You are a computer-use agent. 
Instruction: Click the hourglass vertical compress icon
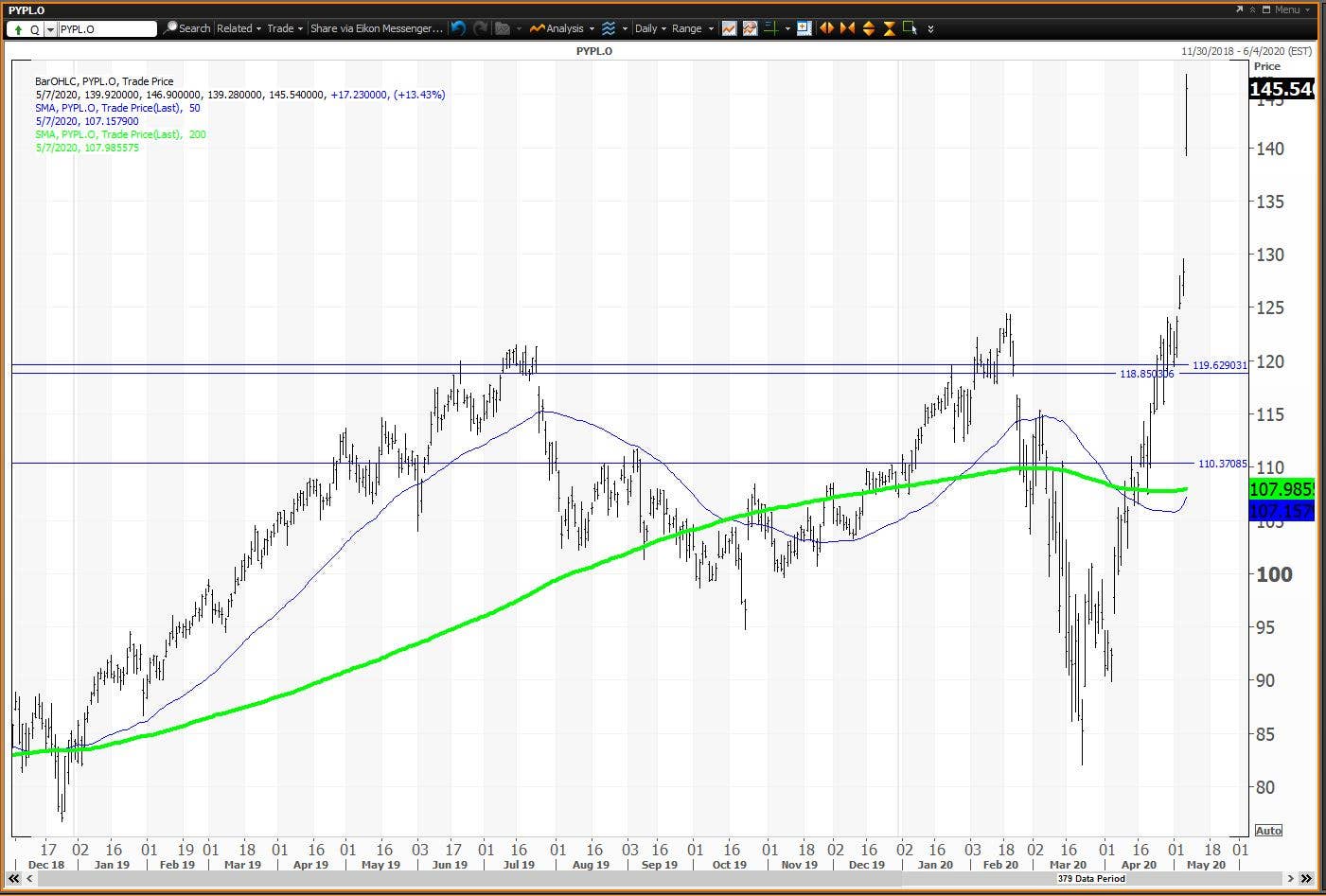click(x=889, y=28)
